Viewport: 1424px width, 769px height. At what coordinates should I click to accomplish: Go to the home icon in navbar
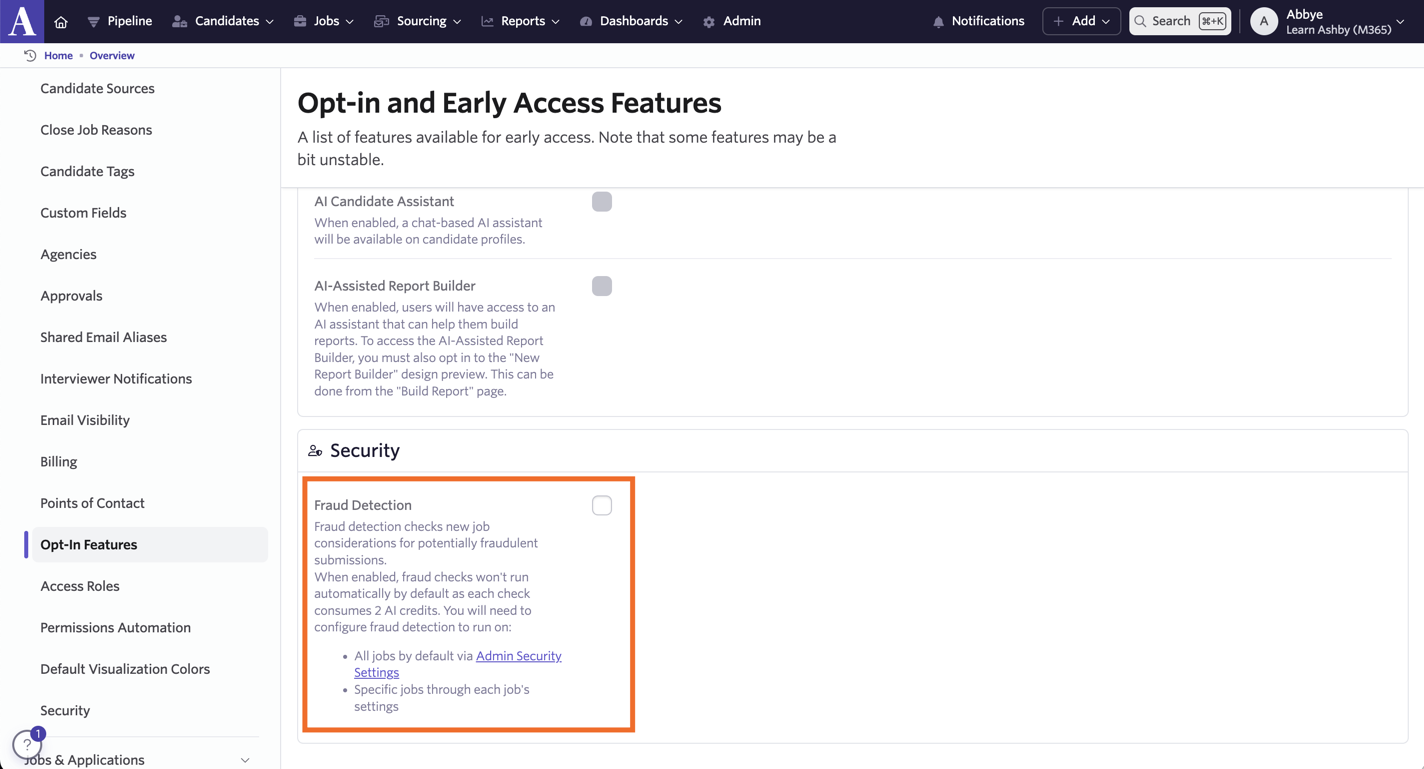click(x=61, y=22)
